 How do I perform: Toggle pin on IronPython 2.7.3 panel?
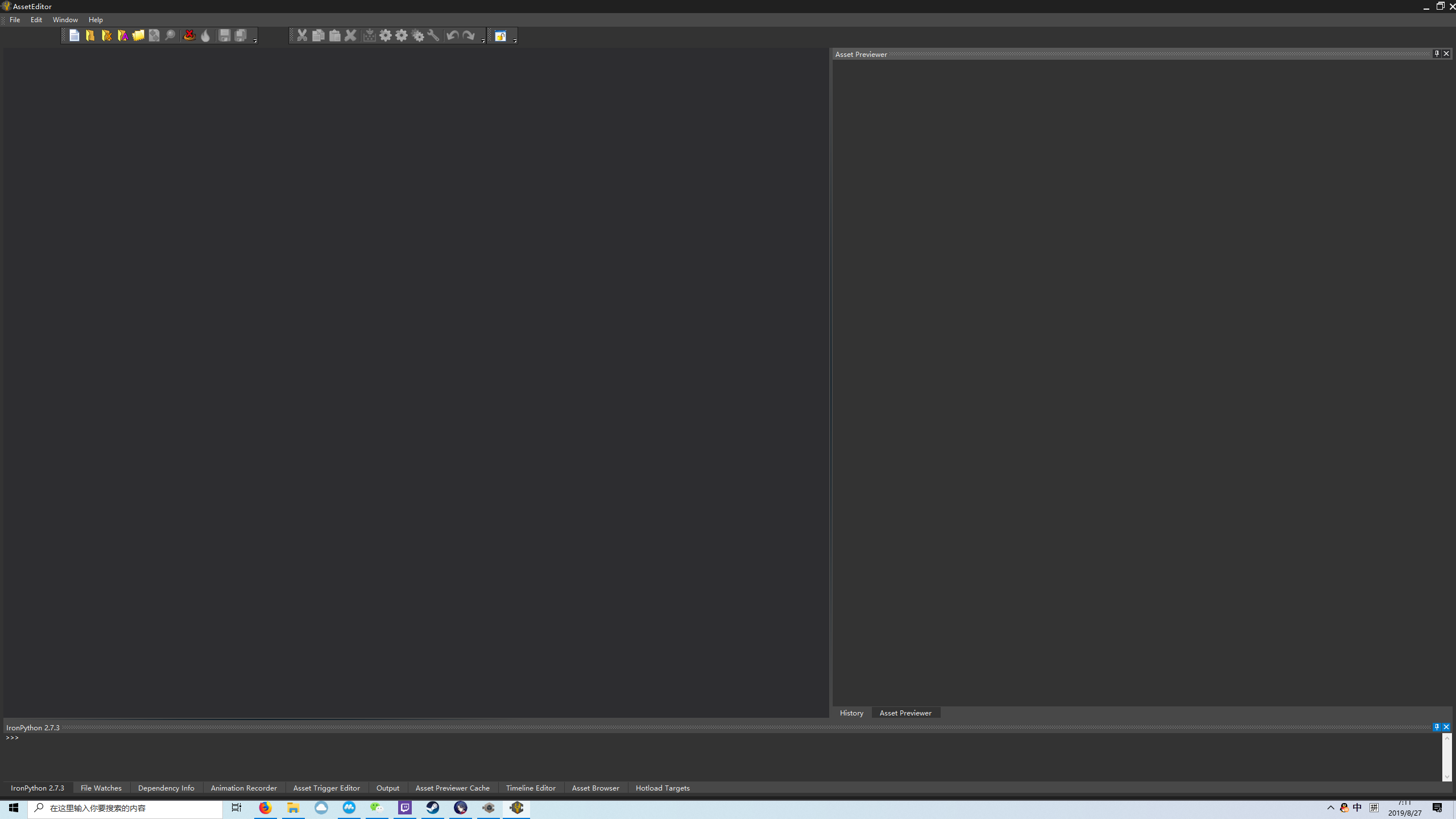click(1437, 727)
